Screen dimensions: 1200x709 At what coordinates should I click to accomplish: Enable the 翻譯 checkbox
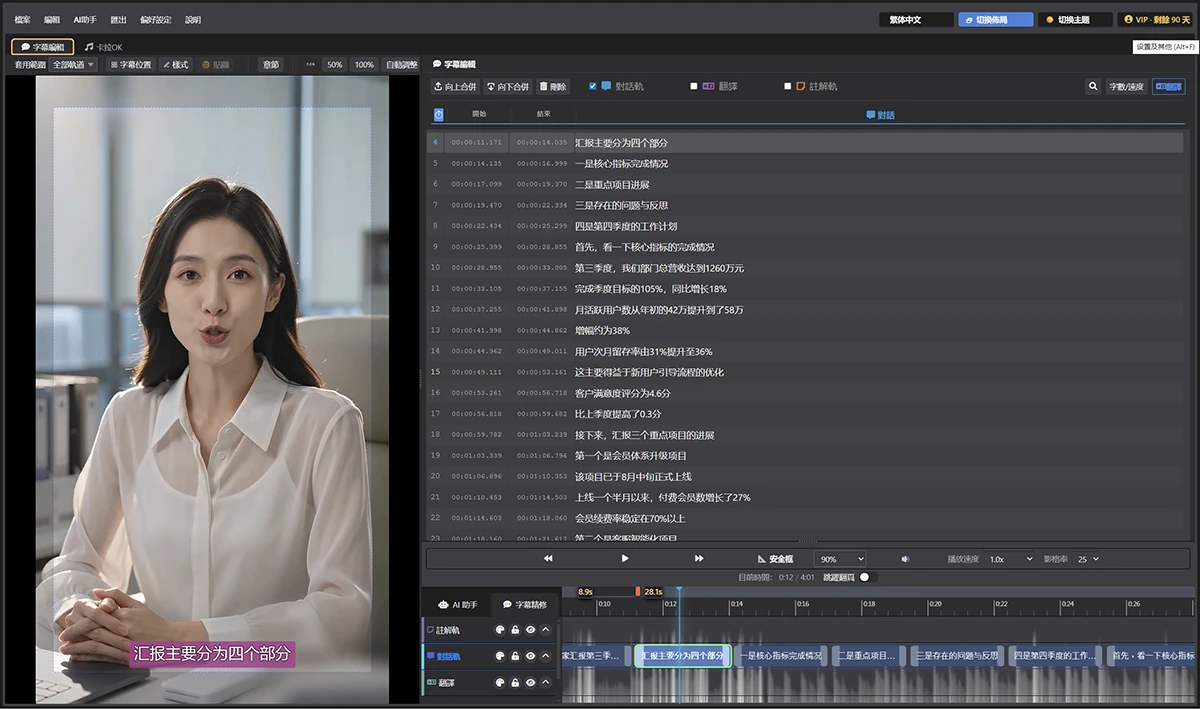(694, 87)
